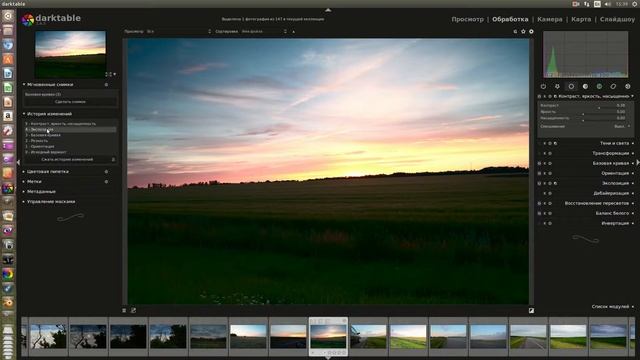Toggle the Базовая кривая module off

(x=540, y=163)
